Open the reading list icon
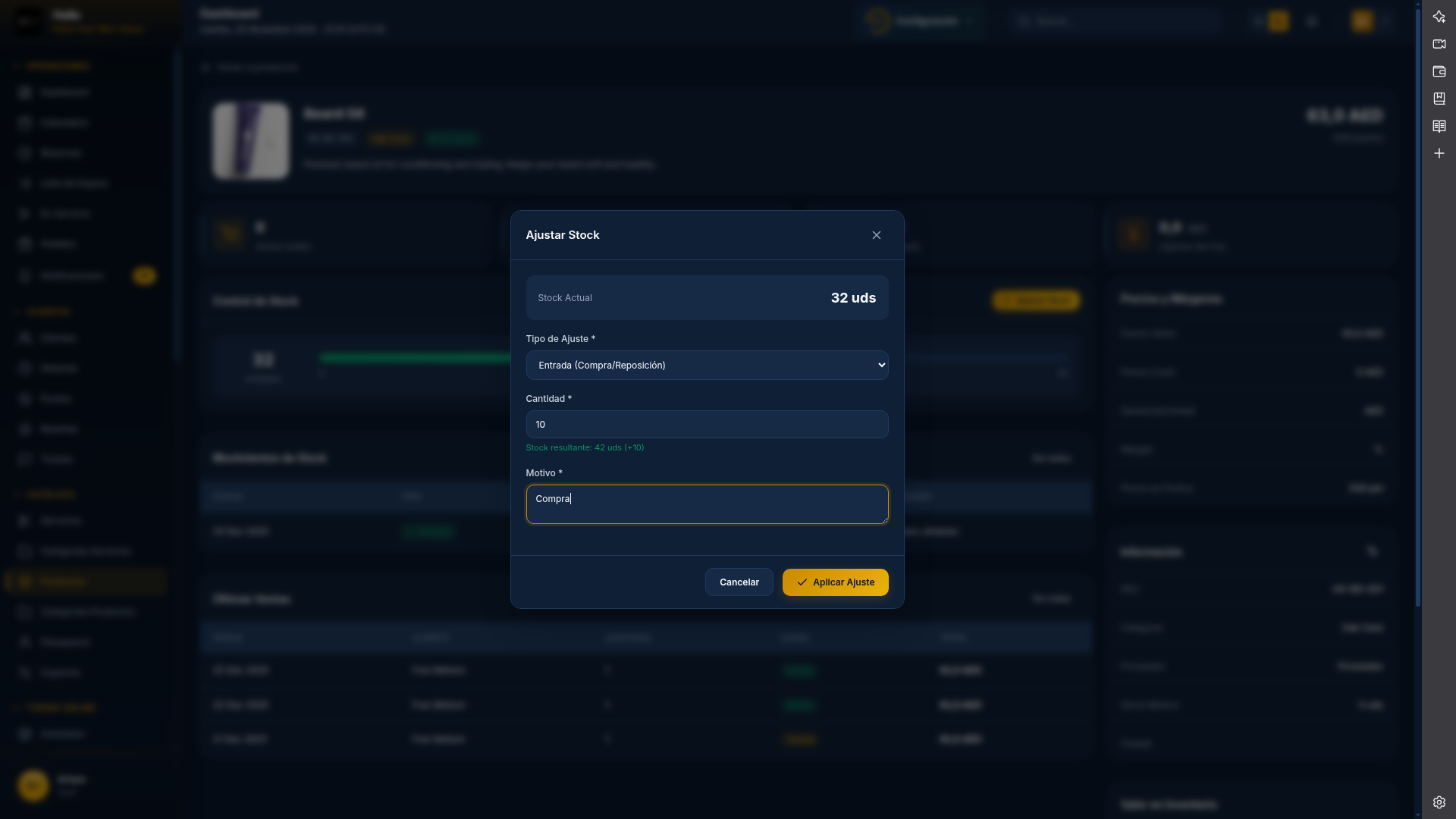 [x=1439, y=126]
